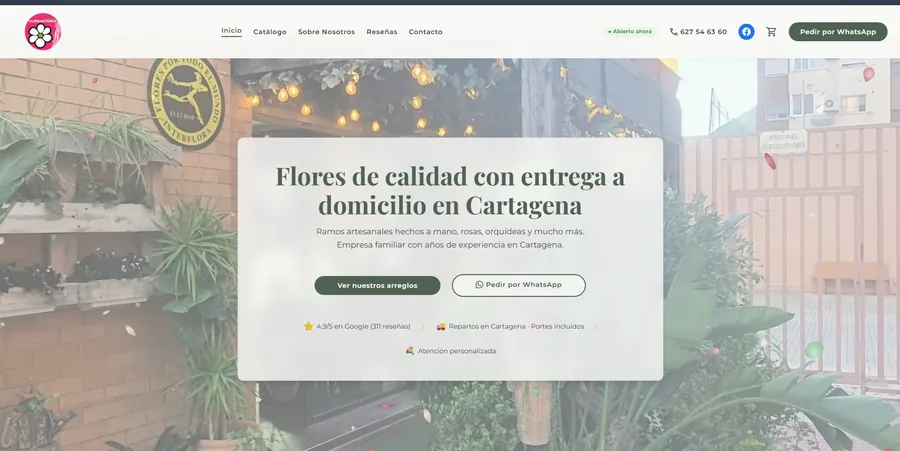The image size is (900, 451).
Task: Navigate to Reseñas
Action: point(382,32)
